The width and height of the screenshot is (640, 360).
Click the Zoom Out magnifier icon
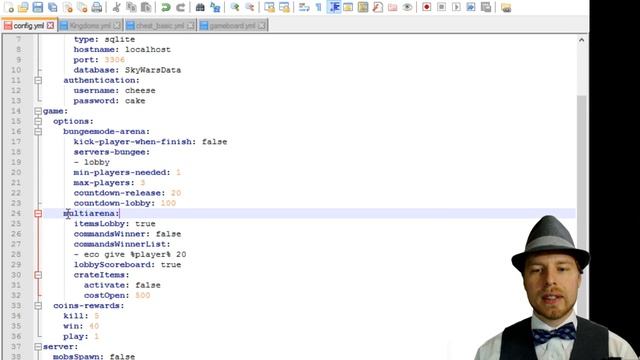click(249, 7)
